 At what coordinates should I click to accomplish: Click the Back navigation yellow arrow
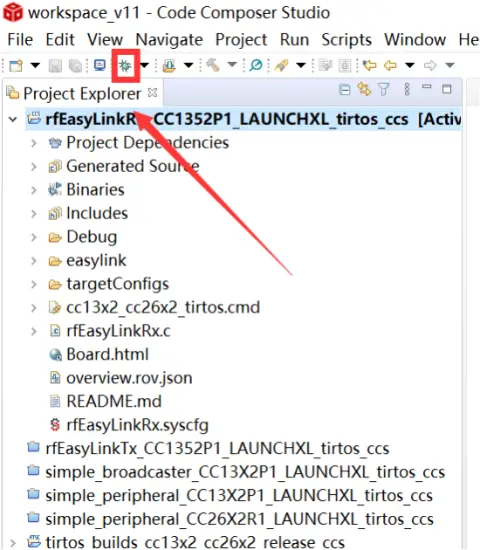click(390, 65)
